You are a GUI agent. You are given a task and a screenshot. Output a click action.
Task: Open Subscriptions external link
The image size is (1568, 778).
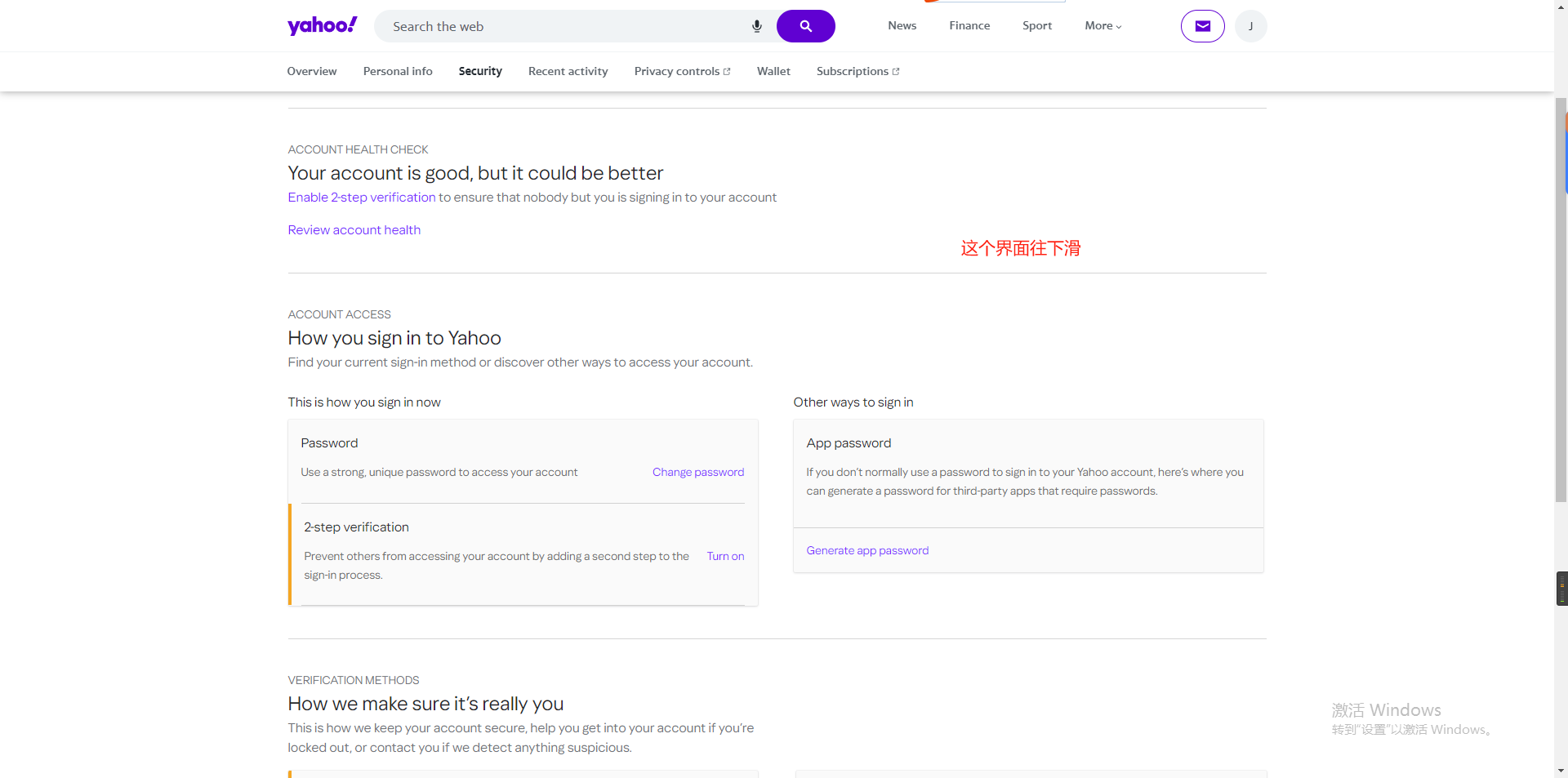coord(857,71)
